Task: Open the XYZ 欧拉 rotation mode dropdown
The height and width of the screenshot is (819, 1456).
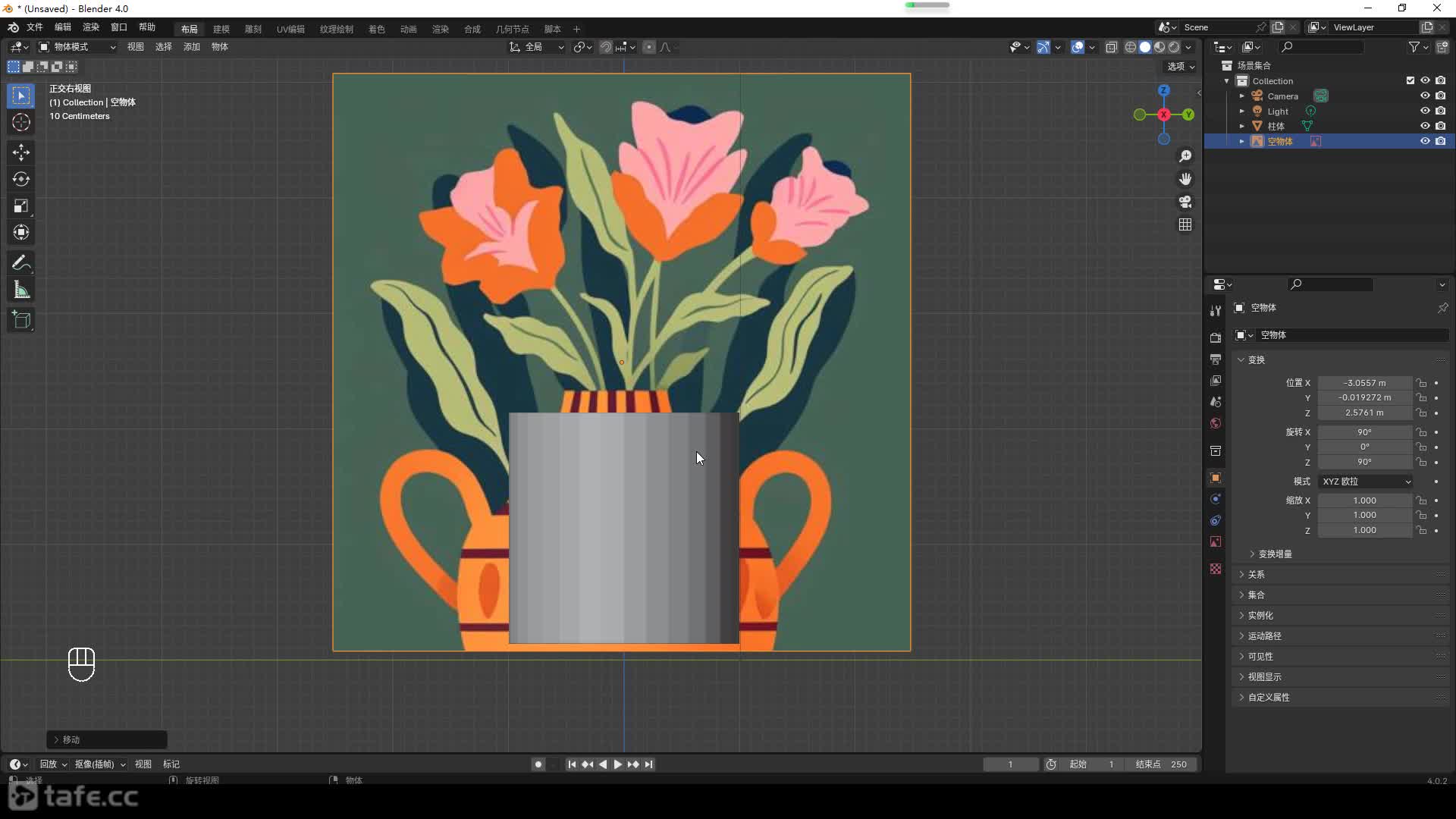Action: [x=1366, y=482]
